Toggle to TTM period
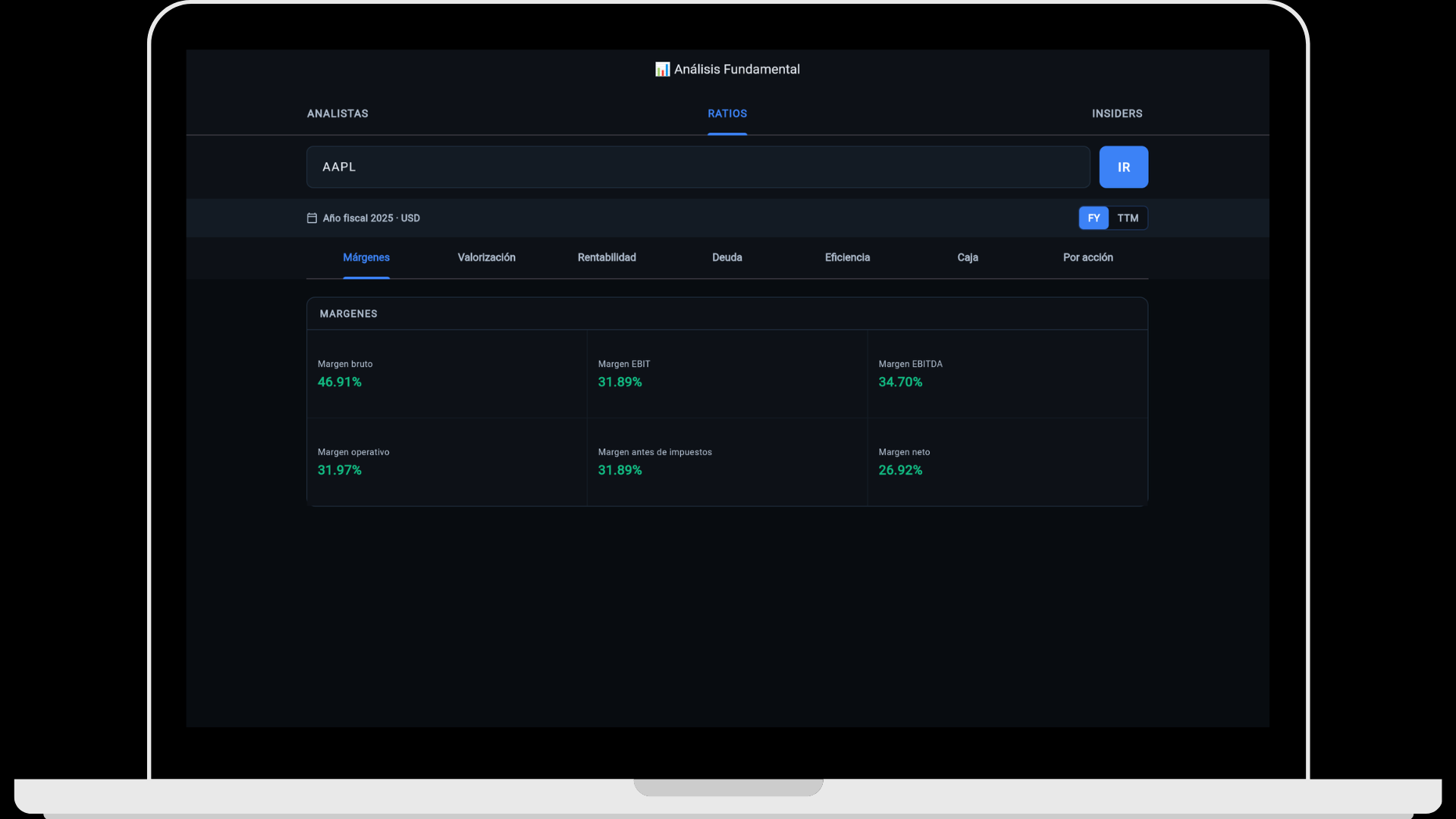Viewport: 1456px width, 819px height. point(1128,218)
